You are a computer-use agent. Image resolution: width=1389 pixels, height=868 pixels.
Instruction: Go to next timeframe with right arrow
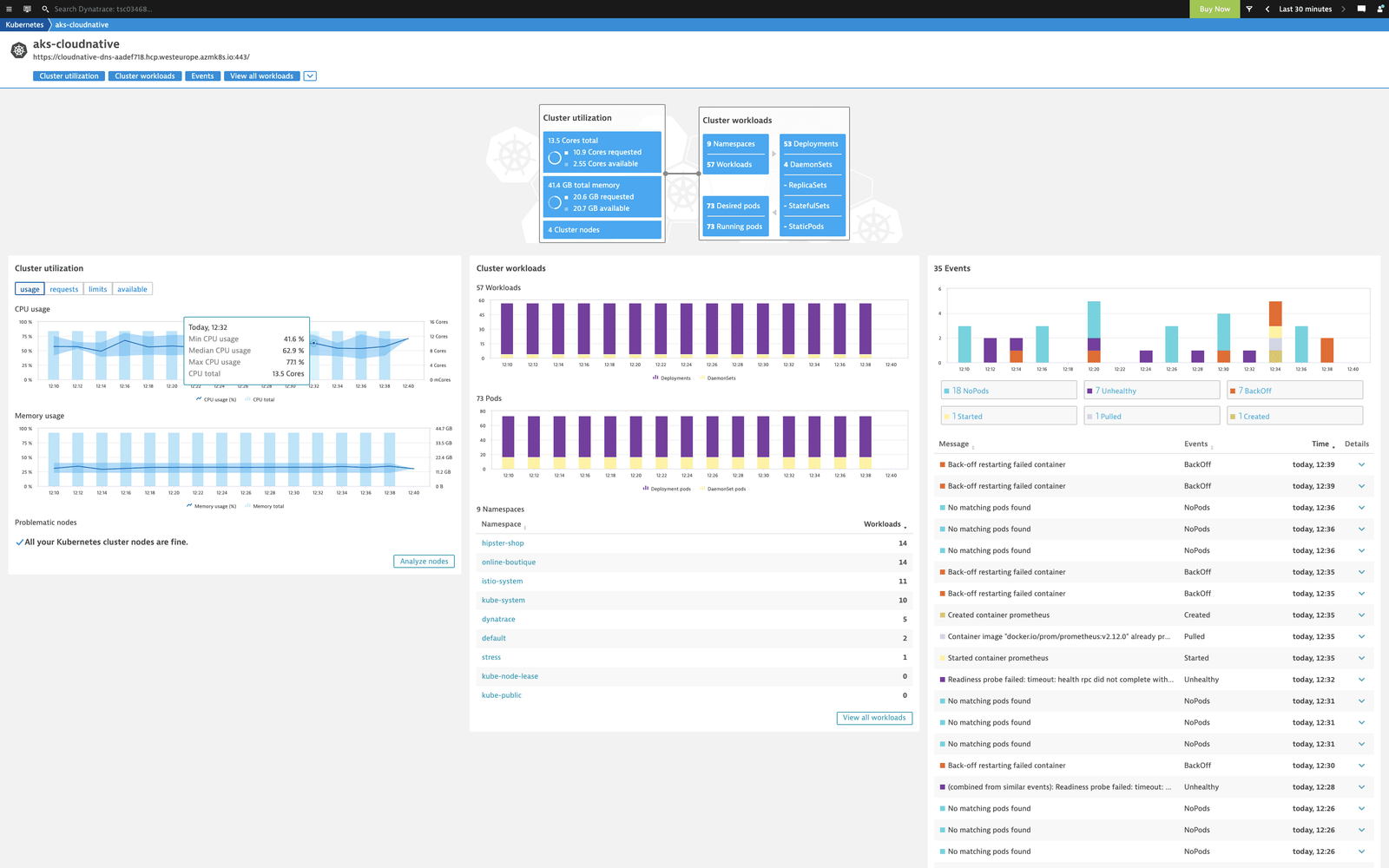coord(1343,9)
